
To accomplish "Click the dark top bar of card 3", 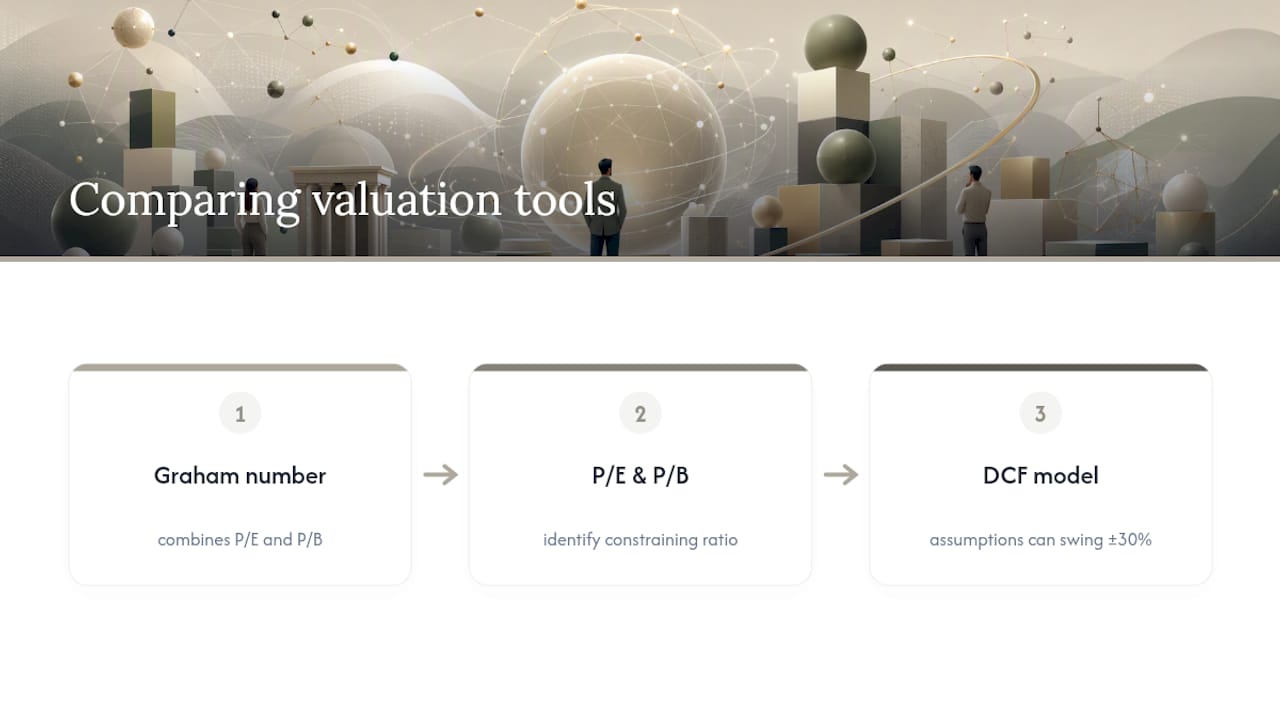I will [1040, 367].
